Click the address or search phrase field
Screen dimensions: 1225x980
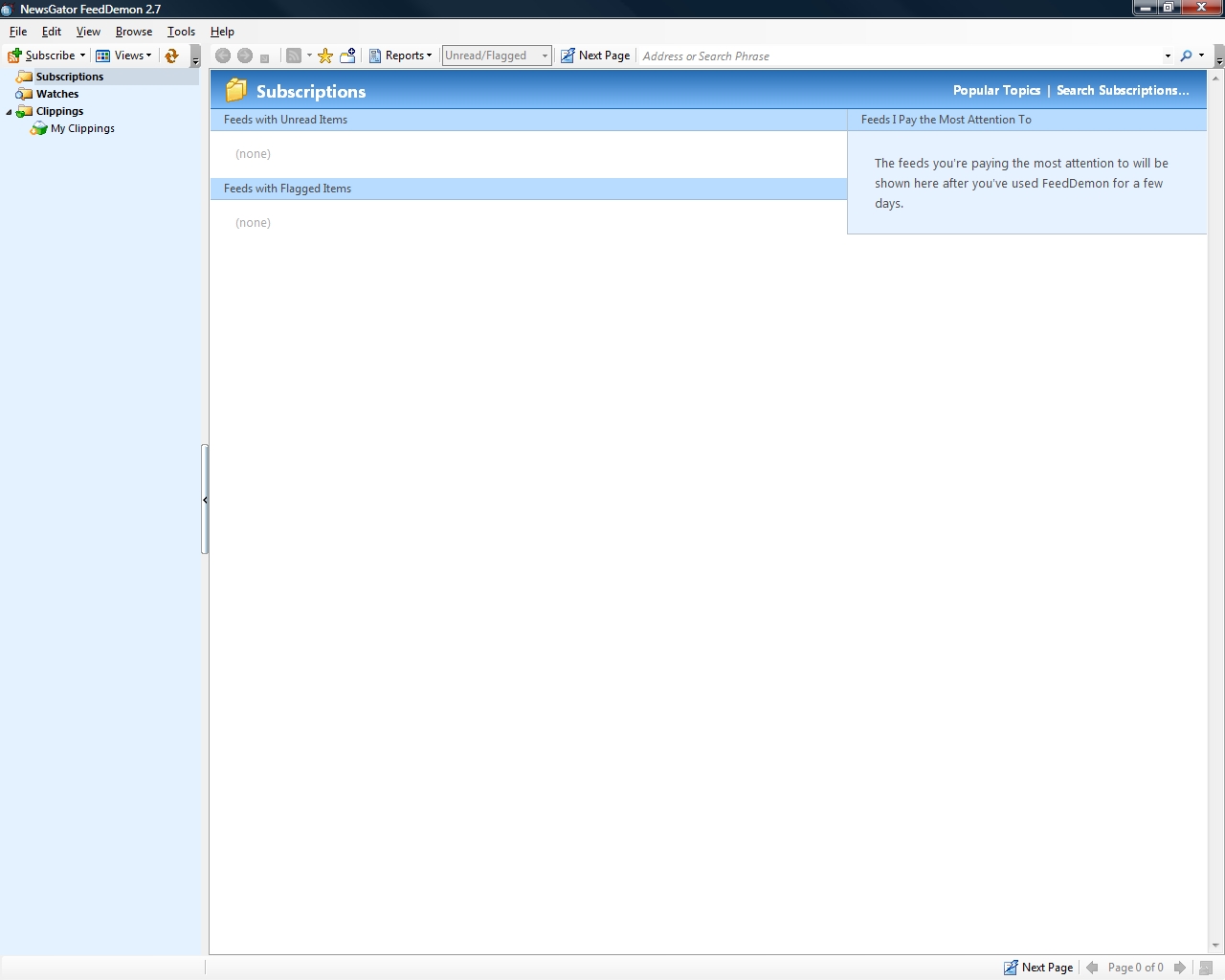[900, 56]
